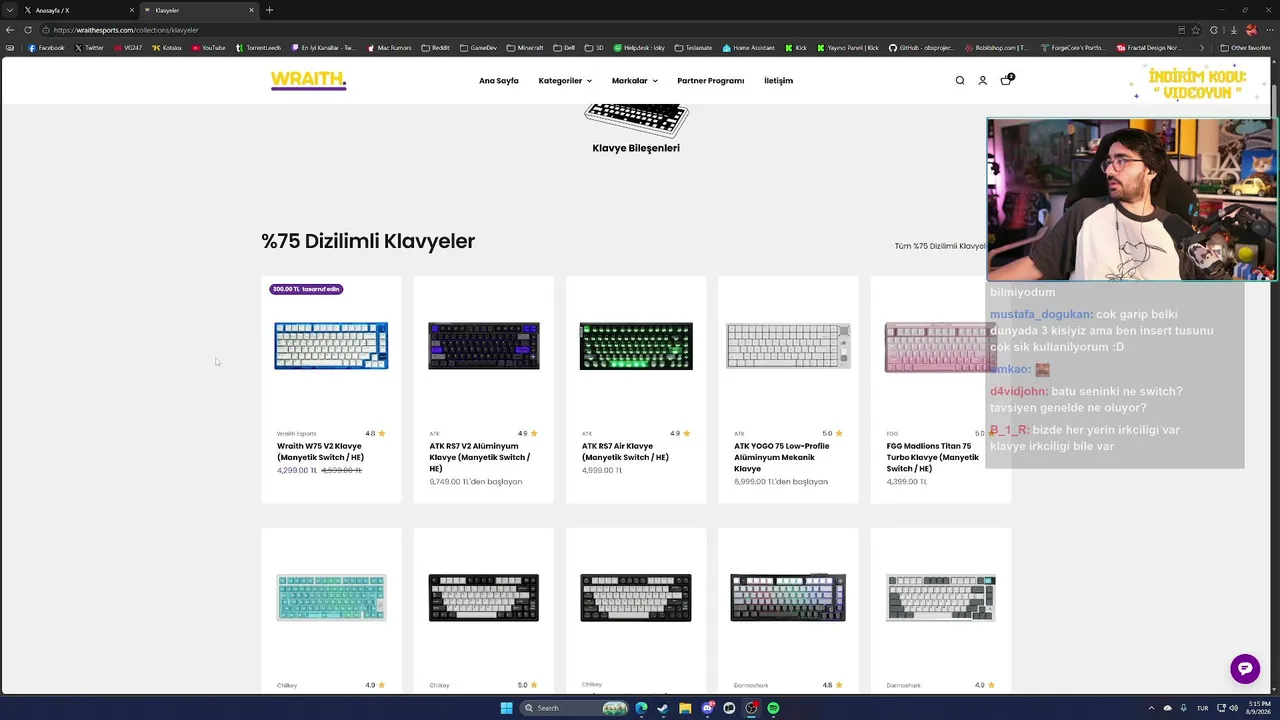Open Wraith W75 V2 Klavye product title
1280x720 pixels.
(x=320, y=452)
